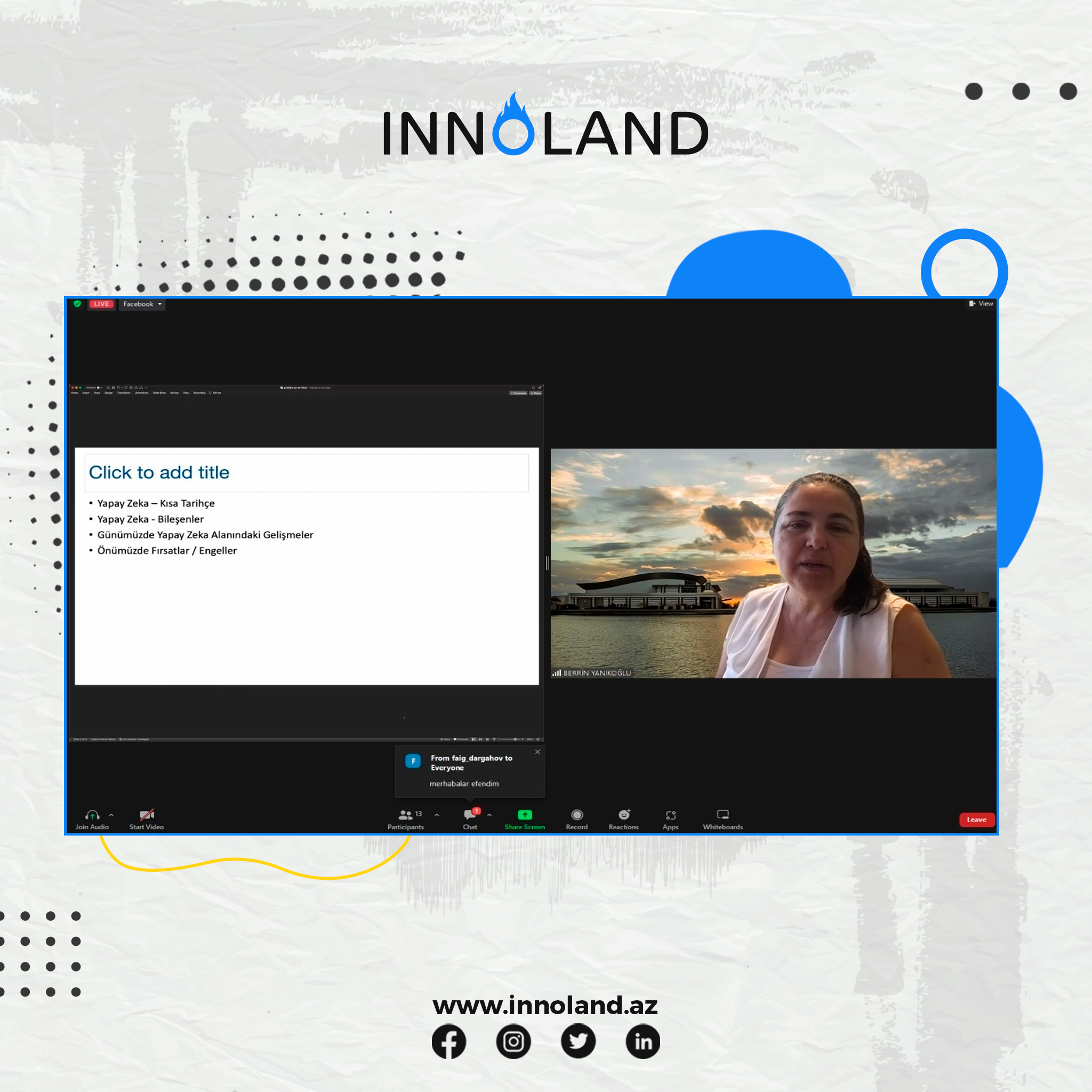Screen dimensions: 1092x1092
Task: Toggle AutoSave switch in PowerPoint title bar
Action: pos(99,388)
